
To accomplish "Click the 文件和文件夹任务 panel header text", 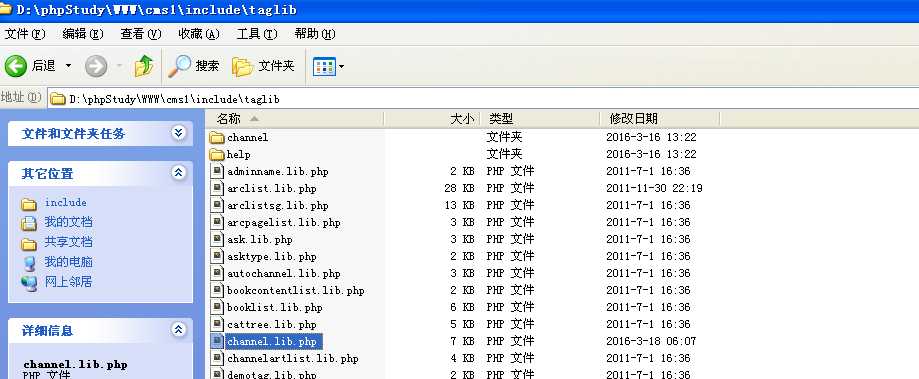I will 73,134.
